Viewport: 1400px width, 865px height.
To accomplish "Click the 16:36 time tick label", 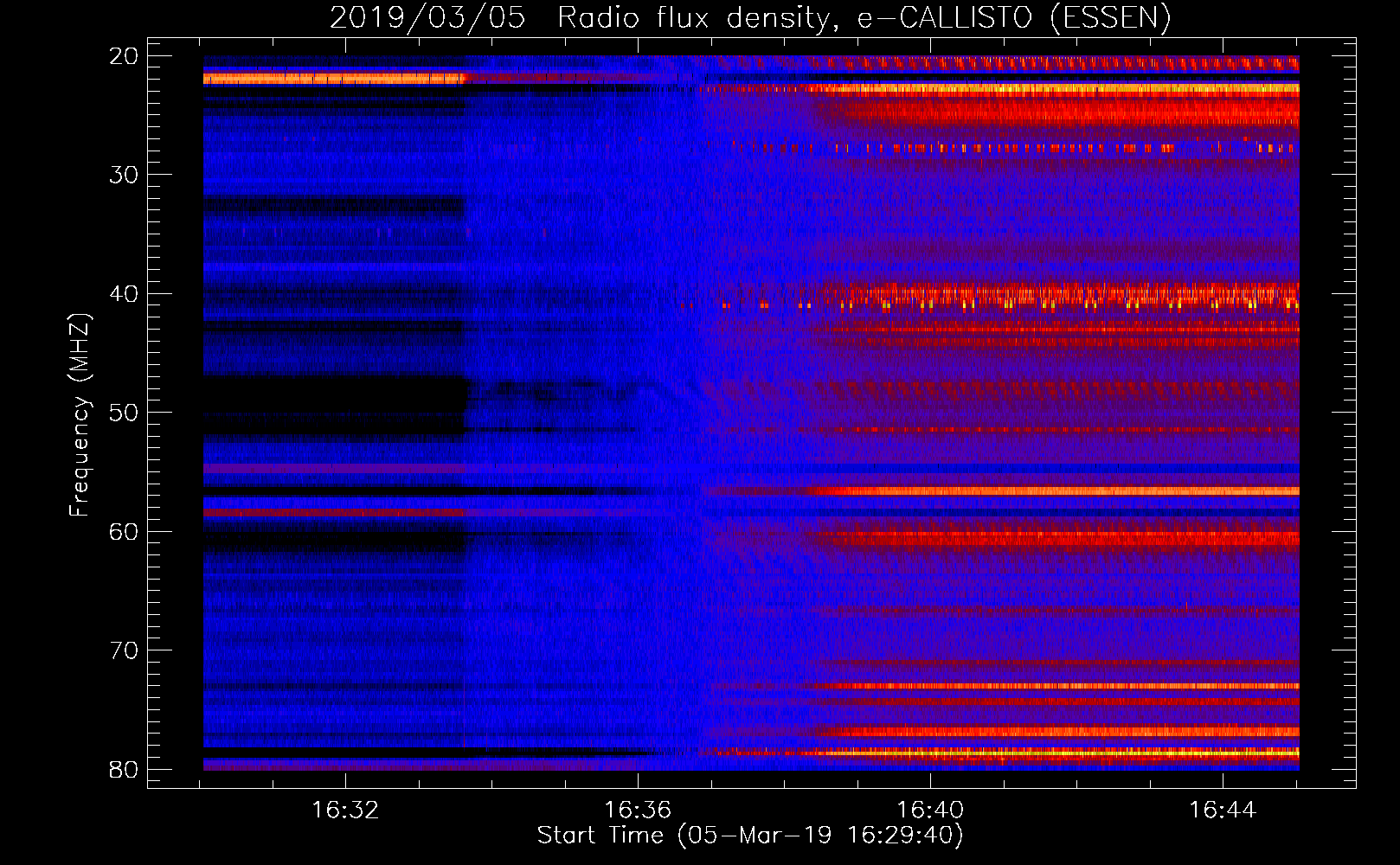I will (638, 811).
